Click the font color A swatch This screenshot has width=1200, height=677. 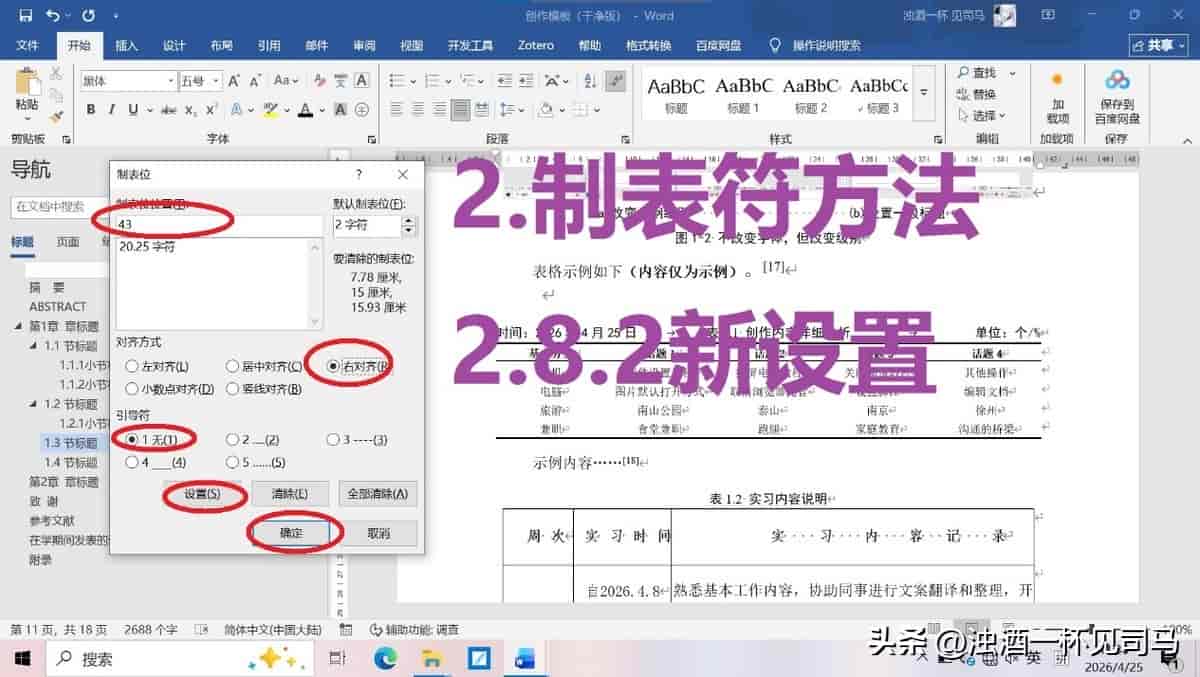(x=306, y=110)
